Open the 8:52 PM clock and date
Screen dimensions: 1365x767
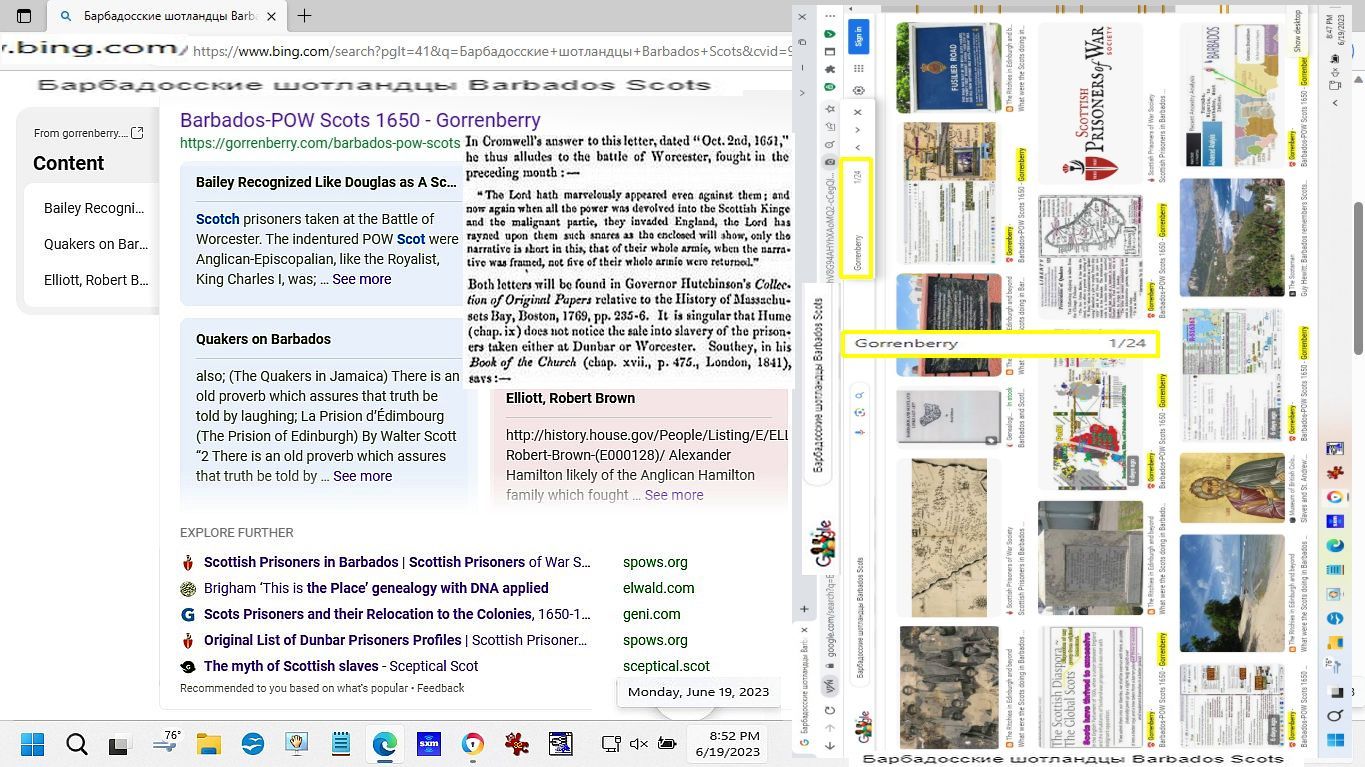coord(727,743)
